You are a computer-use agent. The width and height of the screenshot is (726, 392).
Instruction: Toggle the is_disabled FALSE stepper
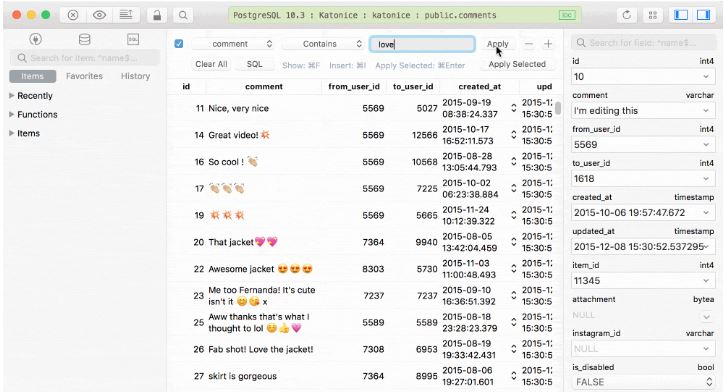(709, 382)
